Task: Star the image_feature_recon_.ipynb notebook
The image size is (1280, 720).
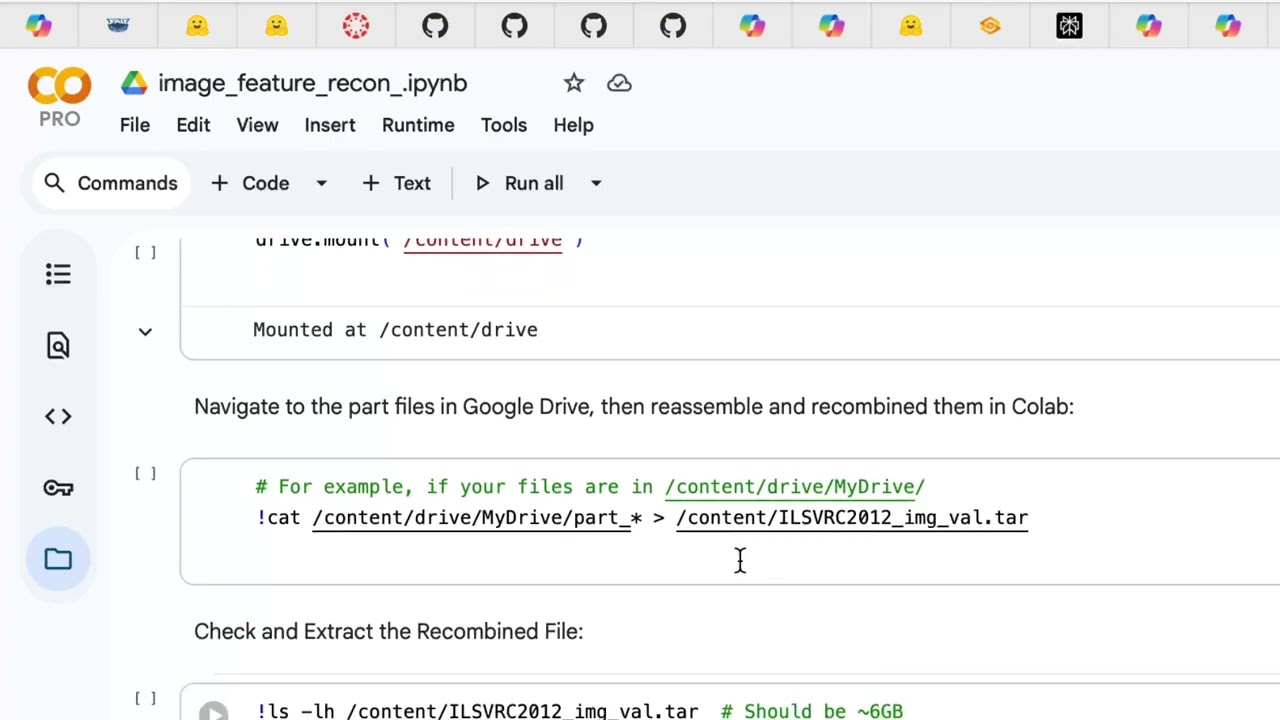Action: coord(574,83)
